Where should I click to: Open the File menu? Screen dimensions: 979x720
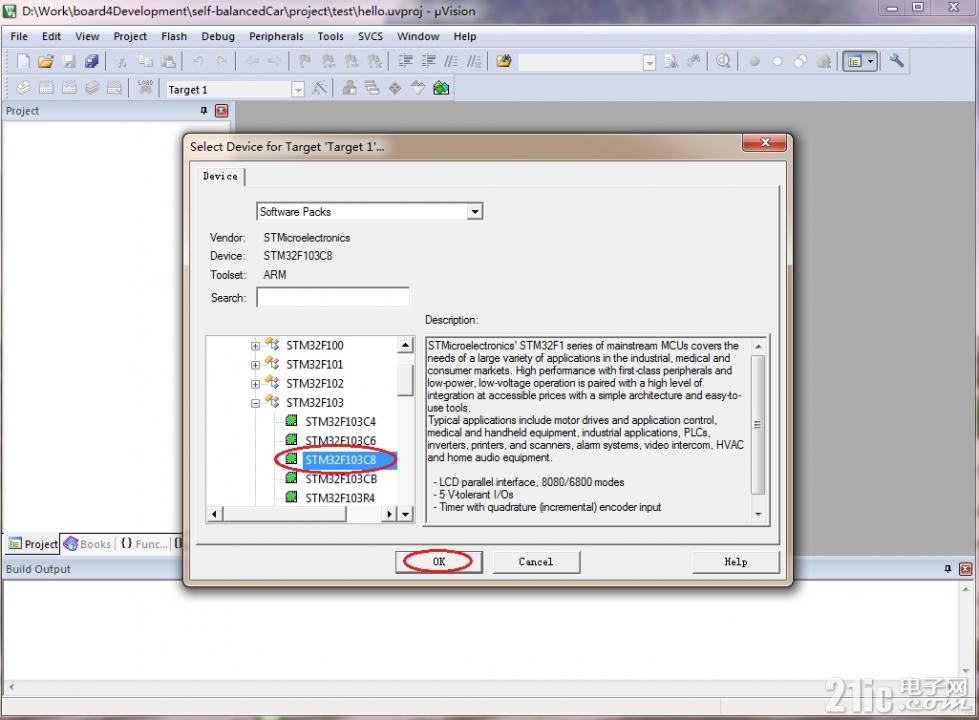[x=19, y=36]
